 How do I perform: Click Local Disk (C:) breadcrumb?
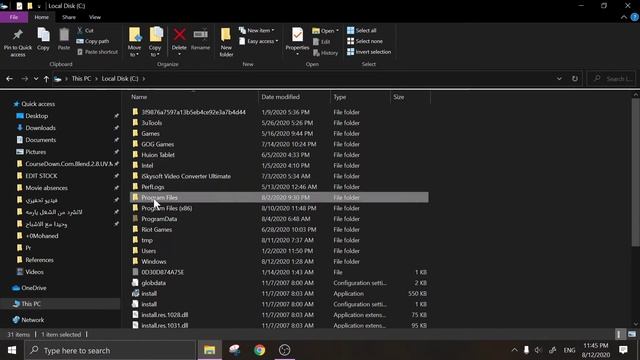[120, 78]
